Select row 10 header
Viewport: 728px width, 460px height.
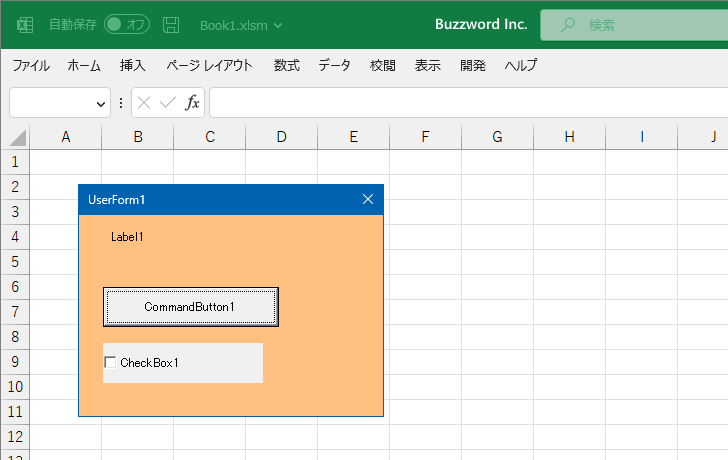15,387
